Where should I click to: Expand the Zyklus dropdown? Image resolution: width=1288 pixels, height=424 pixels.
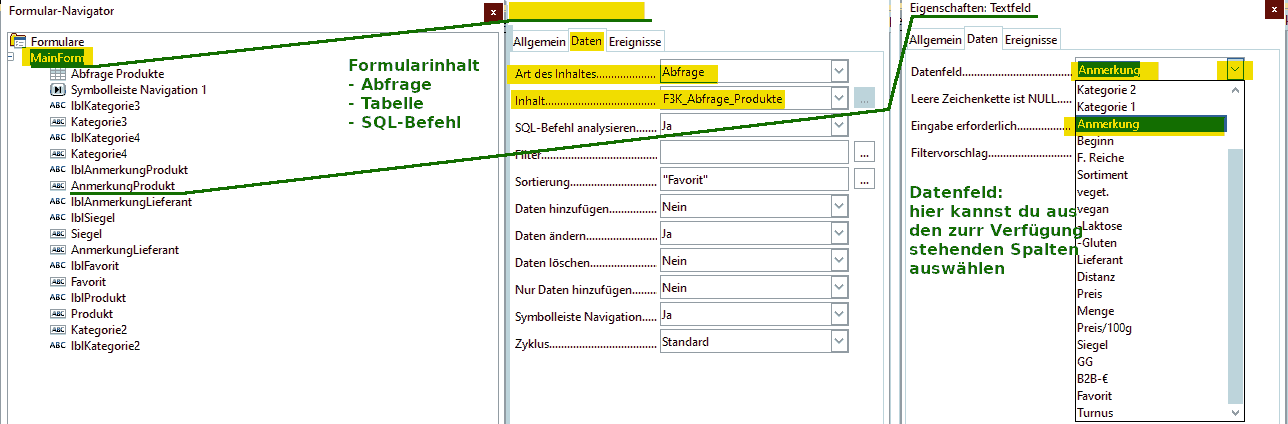click(839, 342)
